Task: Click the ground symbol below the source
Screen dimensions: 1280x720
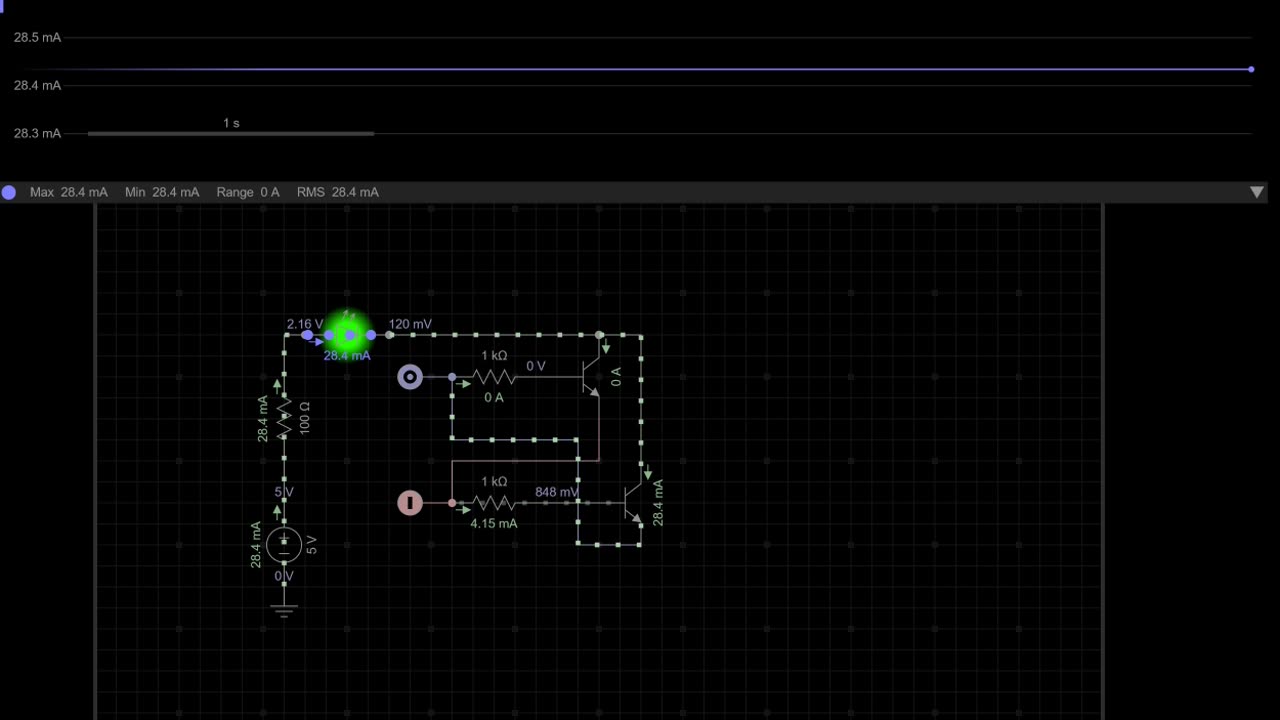Action: [284, 609]
